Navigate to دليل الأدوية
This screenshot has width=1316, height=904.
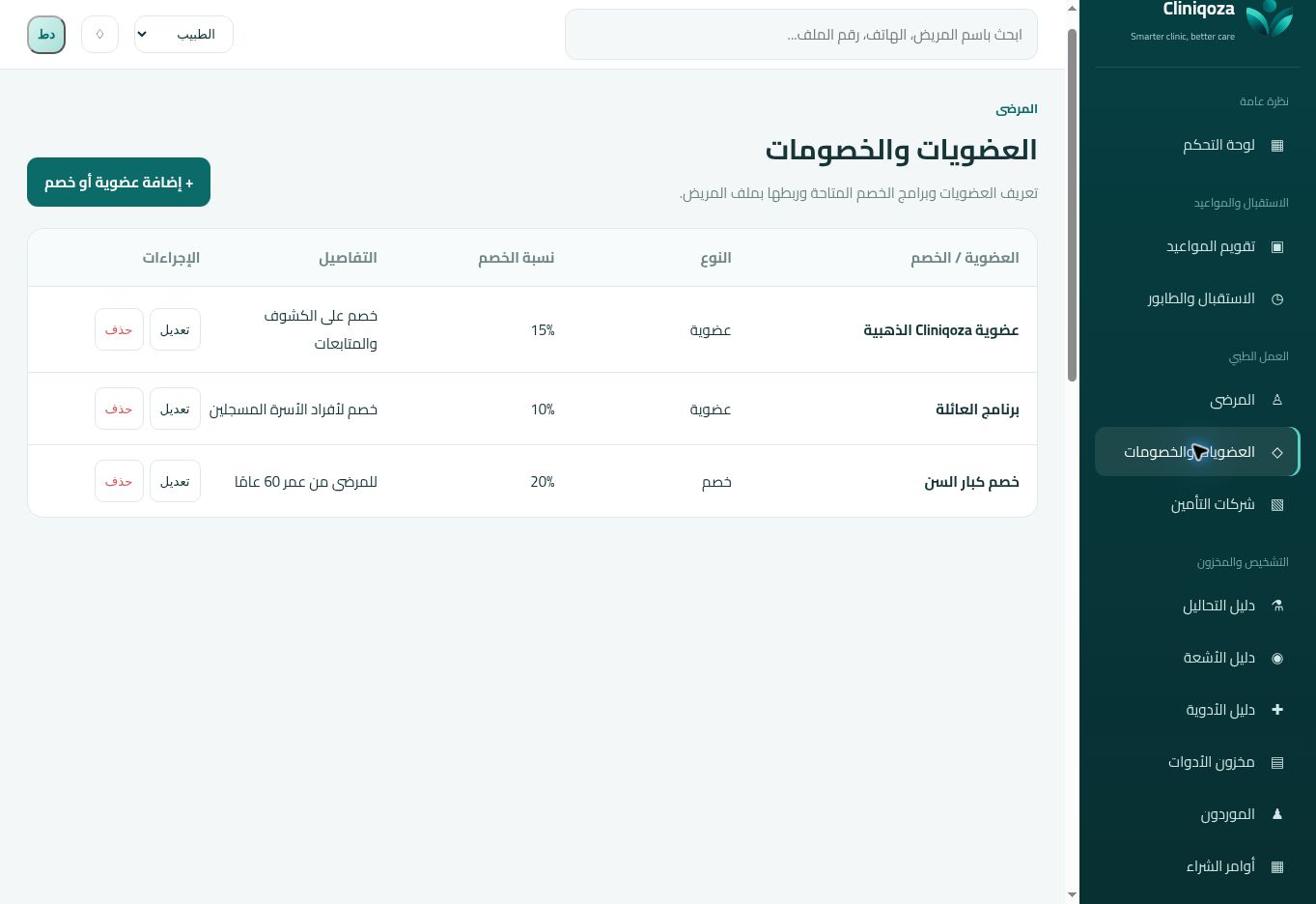tap(1197, 710)
